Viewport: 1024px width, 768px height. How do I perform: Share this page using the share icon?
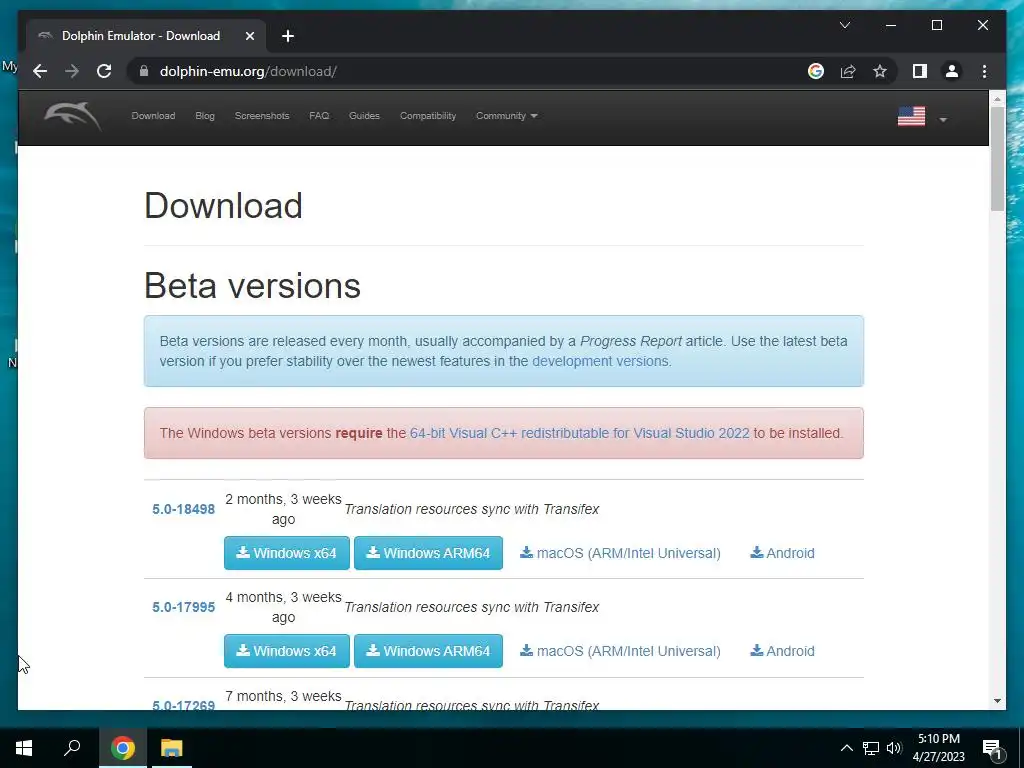(848, 71)
